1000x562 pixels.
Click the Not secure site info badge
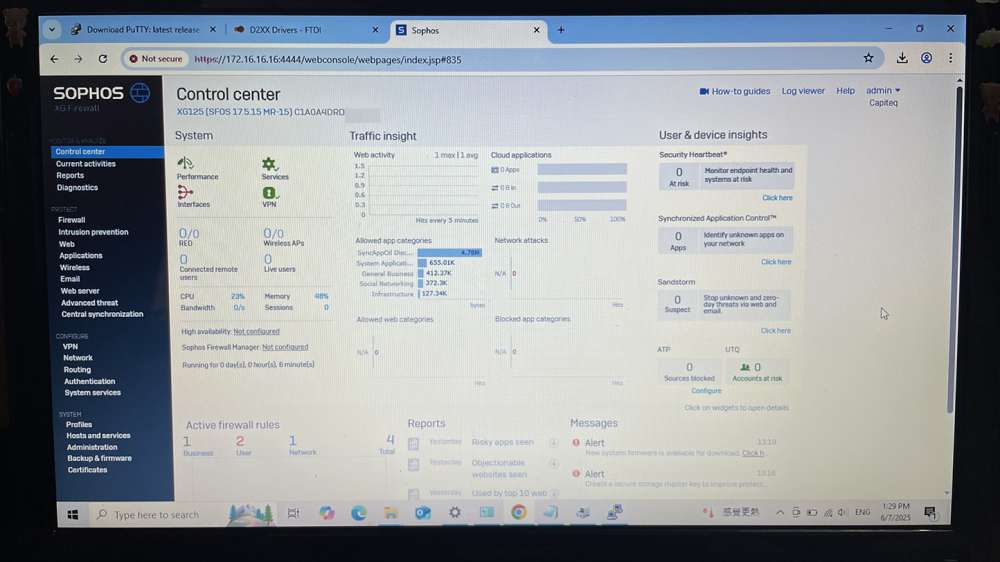coord(156,59)
